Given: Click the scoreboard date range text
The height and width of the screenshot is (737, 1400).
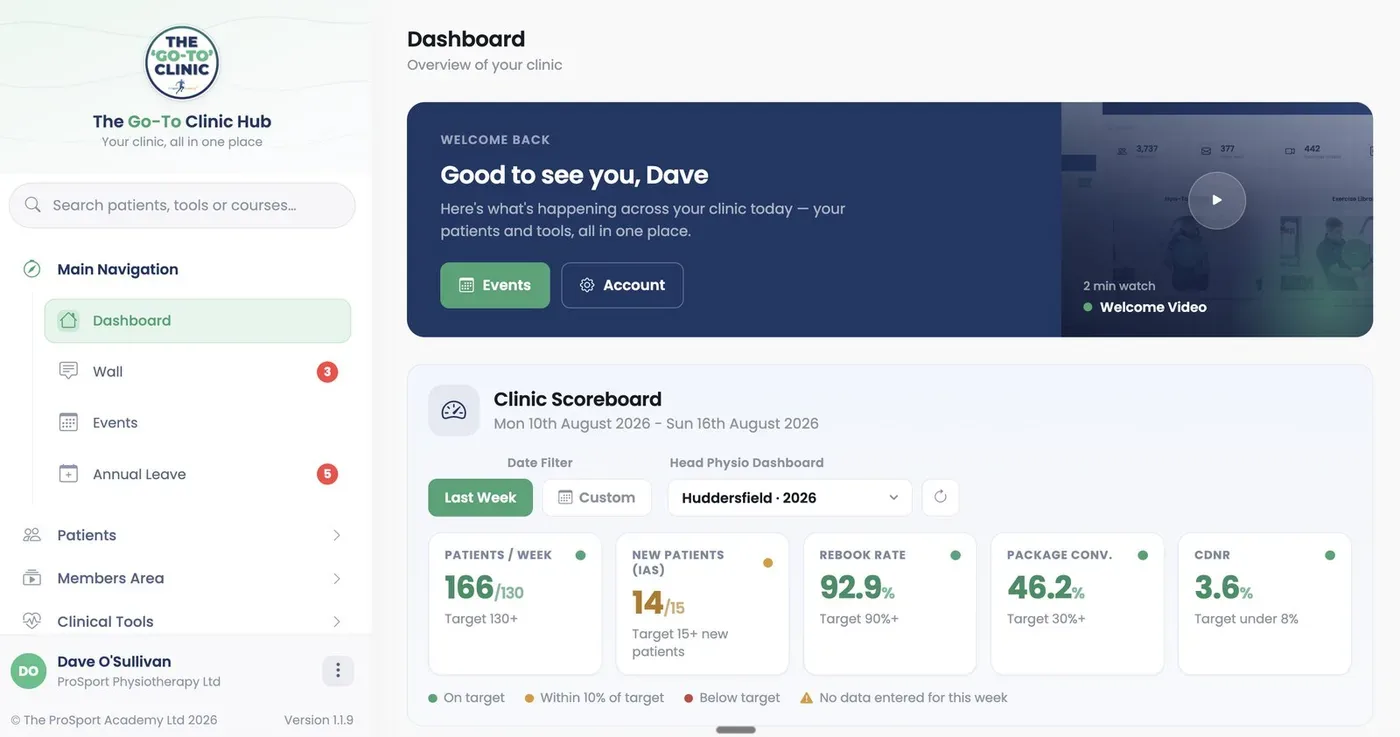Looking at the screenshot, I should pyautogui.click(x=656, y=423).
